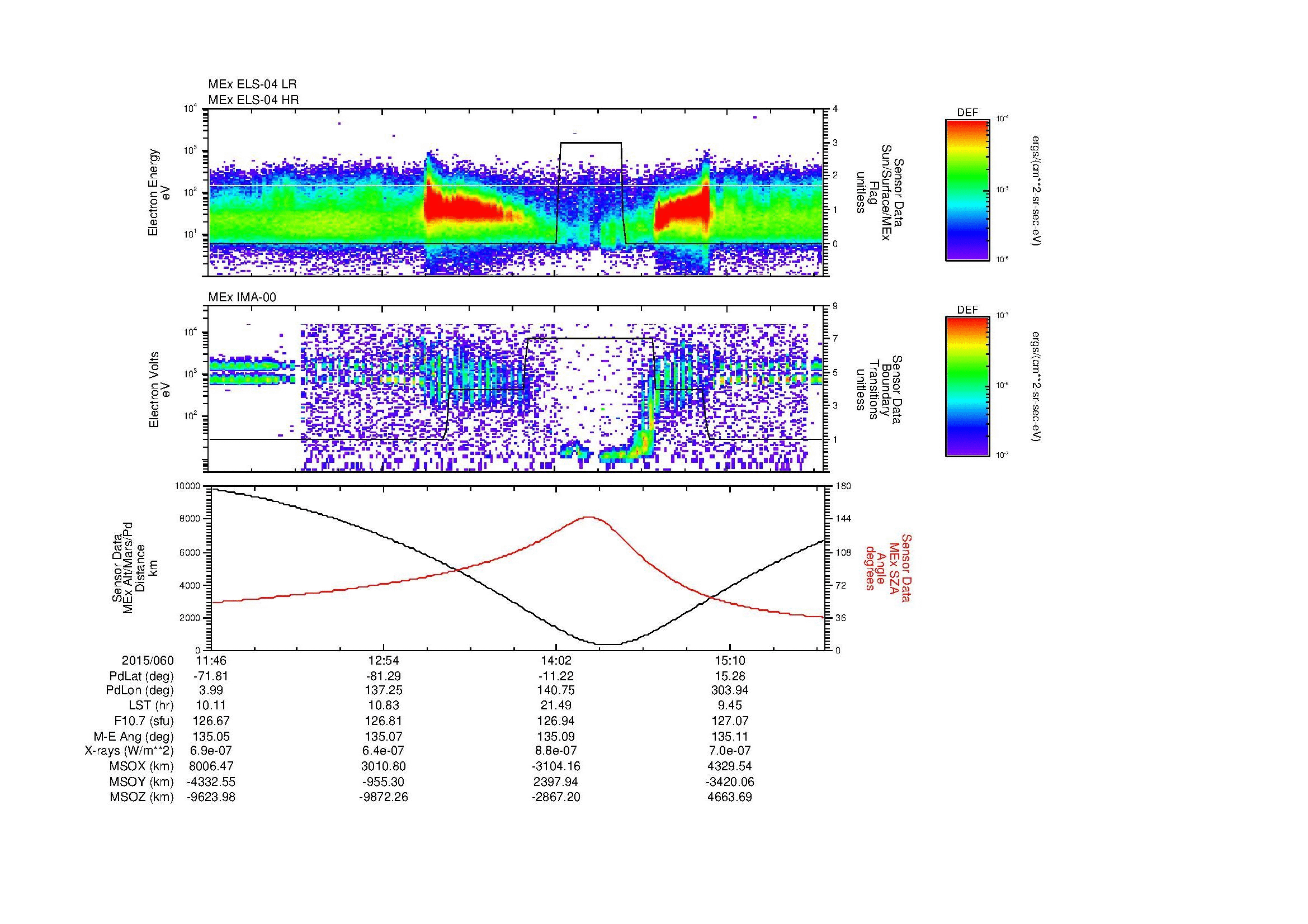
Task: Click the MSOY value '-3420.06'
Action: (730, 781)
